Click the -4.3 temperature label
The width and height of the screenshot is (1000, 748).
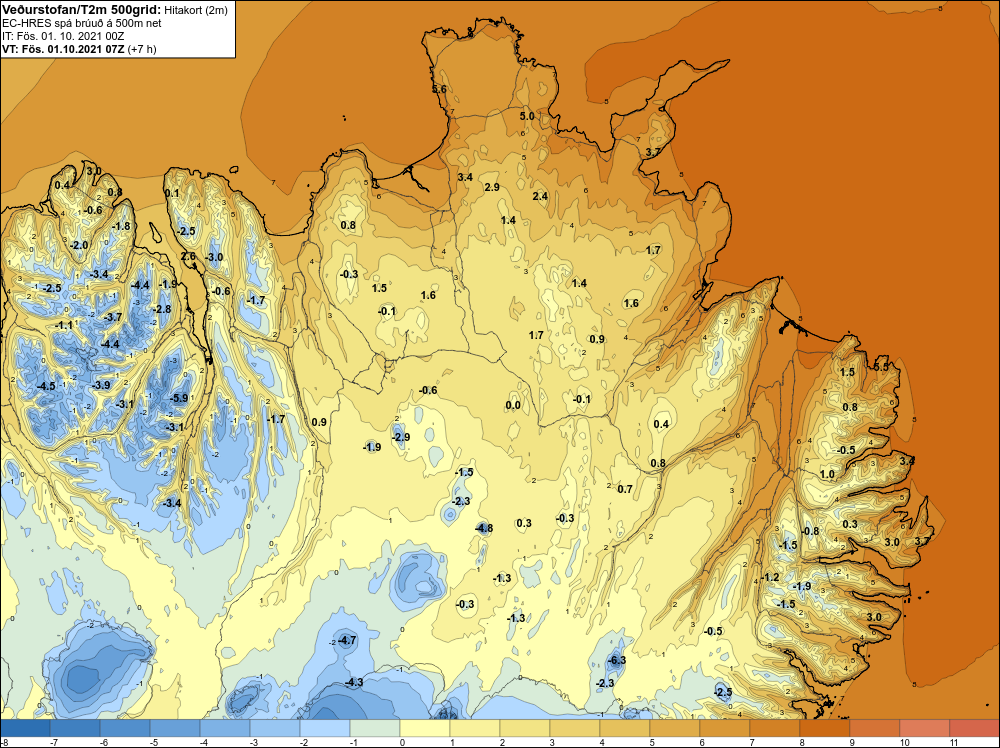click(x=354, y=682)
